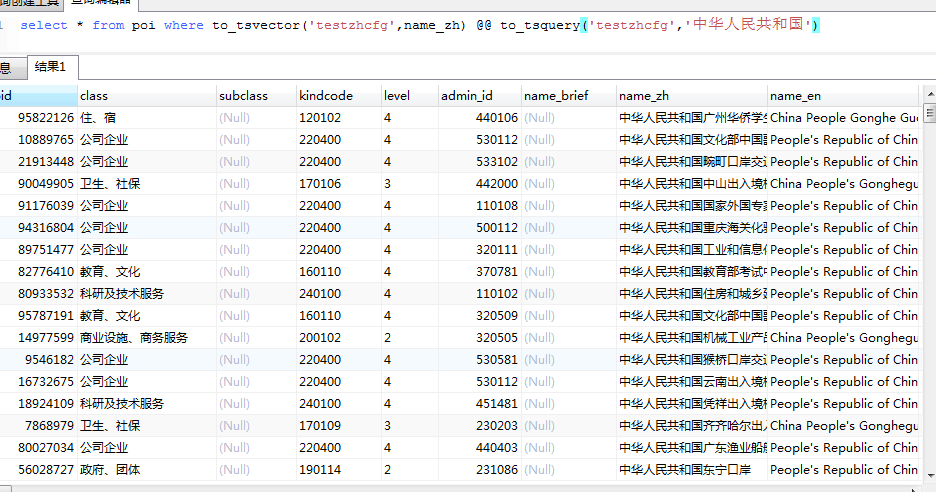The image size is (936, 492).
Task: Click inside the SQL query editor text
Action: point(419,25)
